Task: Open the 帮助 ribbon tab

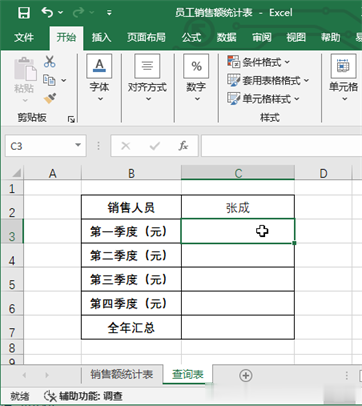Action: 331,37
